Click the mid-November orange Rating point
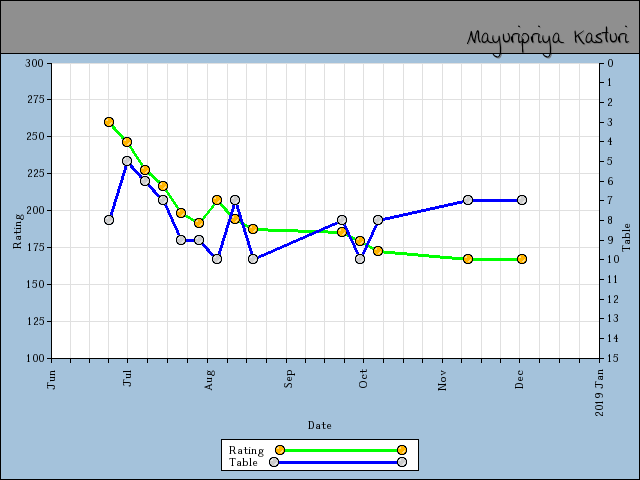 point(468,259)
